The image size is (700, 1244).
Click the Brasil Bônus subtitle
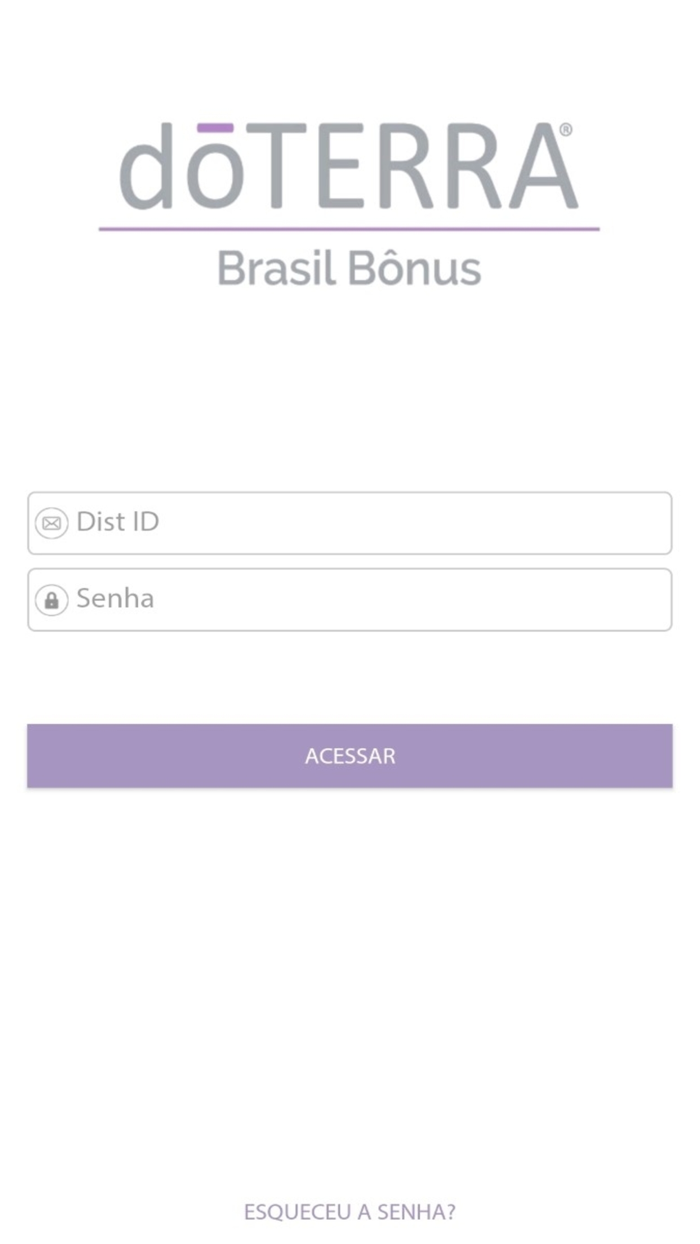[x=348, y=267]
